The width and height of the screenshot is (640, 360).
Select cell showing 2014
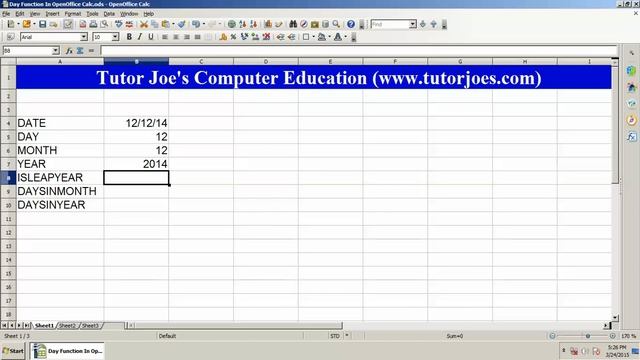click(136, 164)
